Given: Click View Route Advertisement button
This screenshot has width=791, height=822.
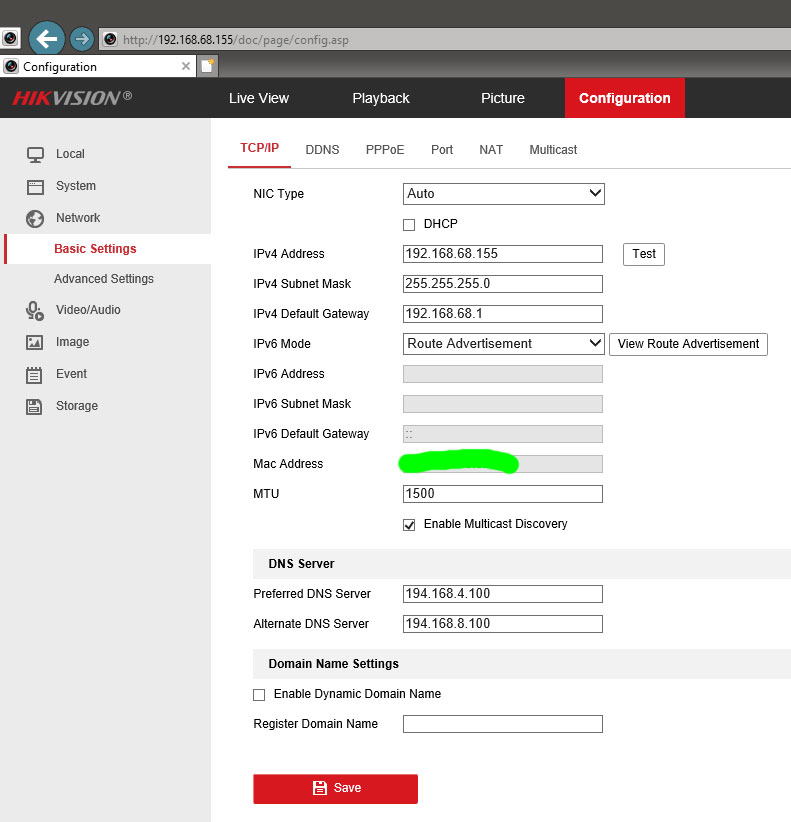Looking at the screenshot, I should (688, 344).
